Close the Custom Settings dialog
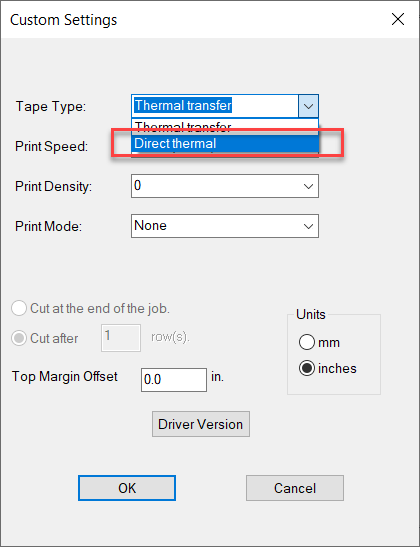Viewport: 420px width, 547px height. click(x=398, y=19)
